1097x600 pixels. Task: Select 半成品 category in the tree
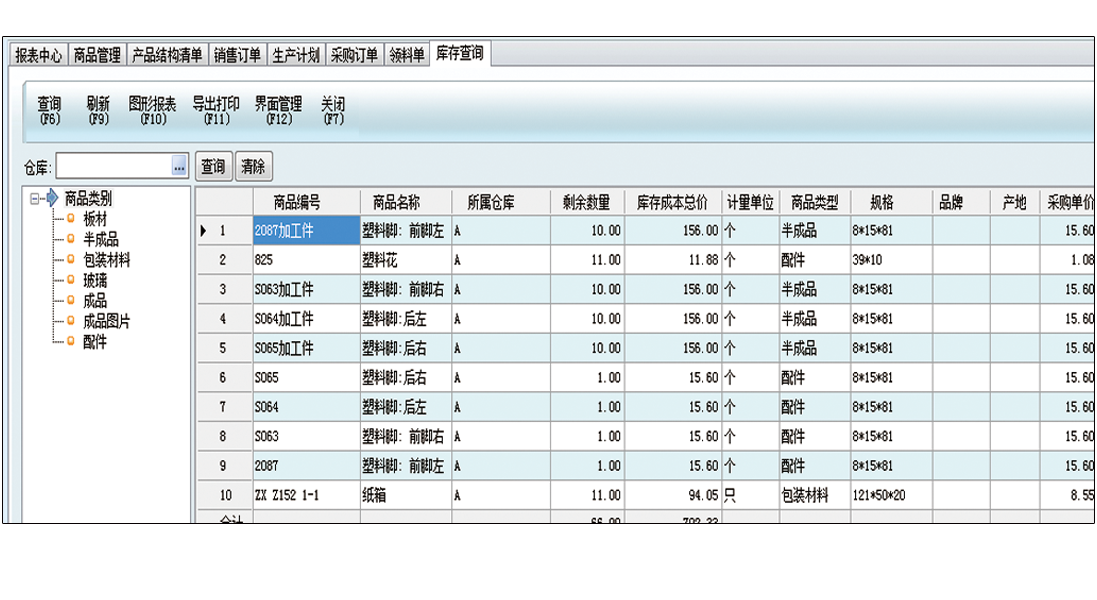pos(101,239)
